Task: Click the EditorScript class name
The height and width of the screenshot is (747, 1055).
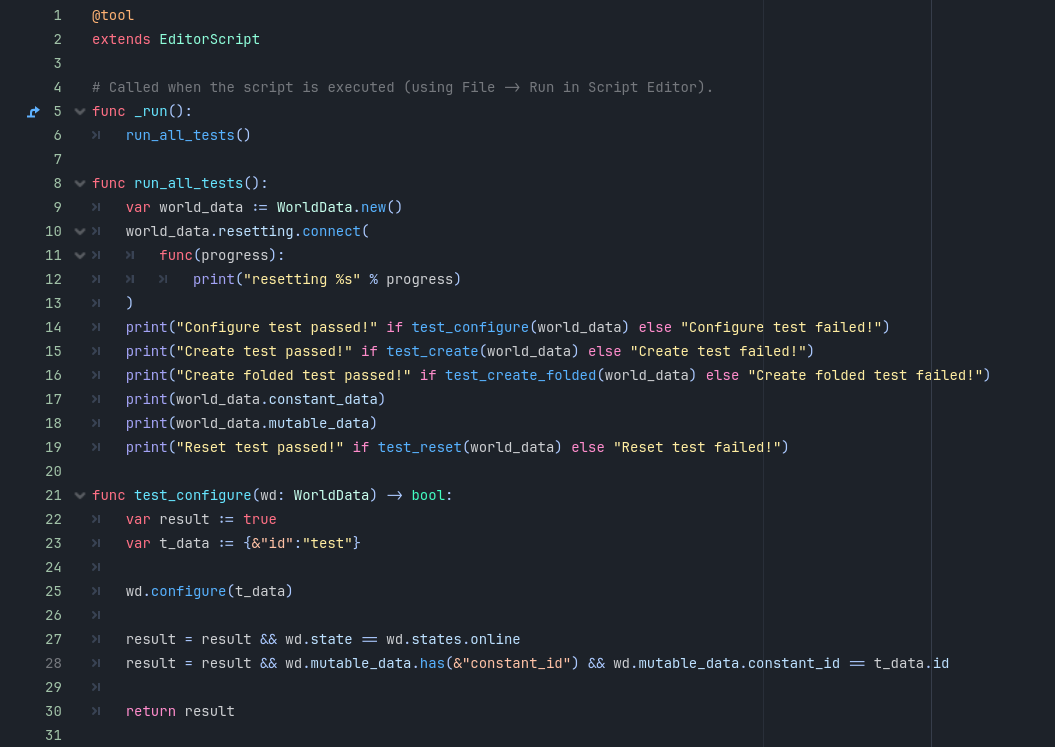Action: pyautogui.click(x=209, y=40)
